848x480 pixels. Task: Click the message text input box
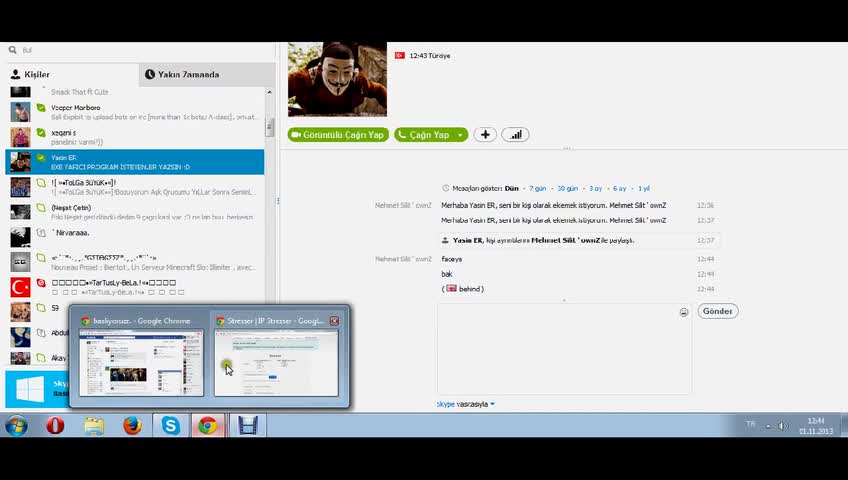pos(564,349)
